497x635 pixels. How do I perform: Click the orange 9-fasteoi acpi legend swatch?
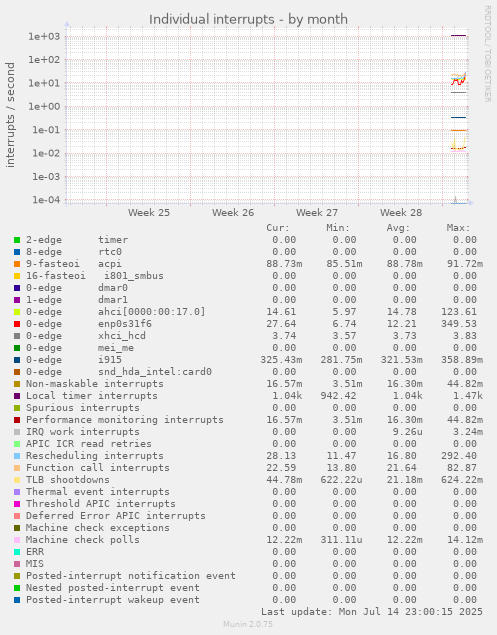(17, 264)
